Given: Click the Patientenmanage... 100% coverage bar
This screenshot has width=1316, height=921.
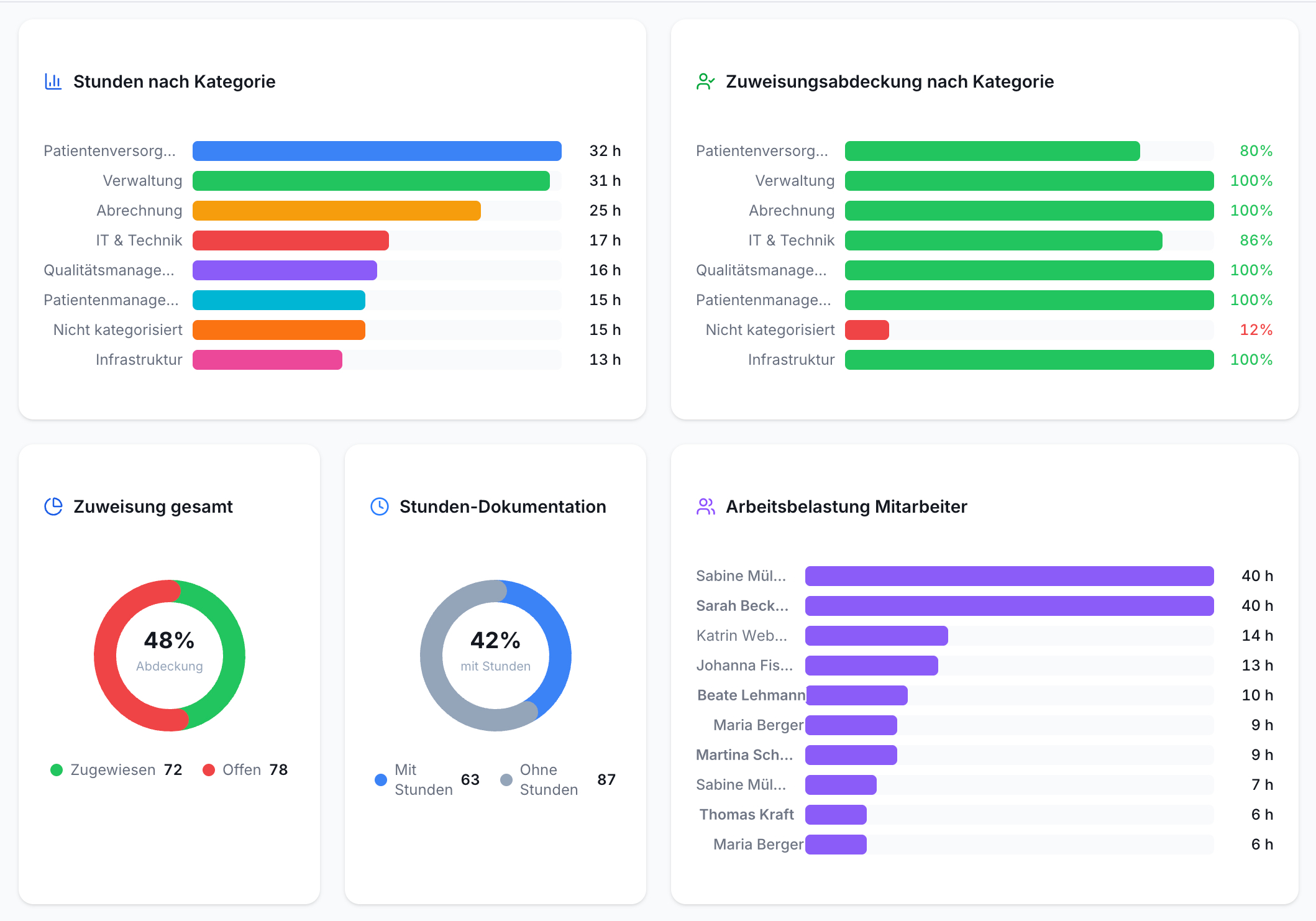Looking at the screenshot, I should (x=1030, y=300).
